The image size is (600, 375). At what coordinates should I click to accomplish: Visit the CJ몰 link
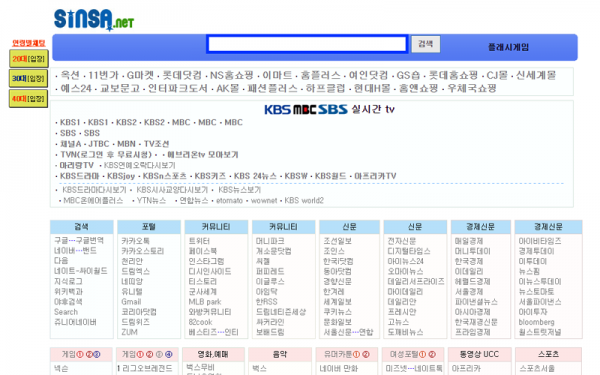(x=497, y=75)
